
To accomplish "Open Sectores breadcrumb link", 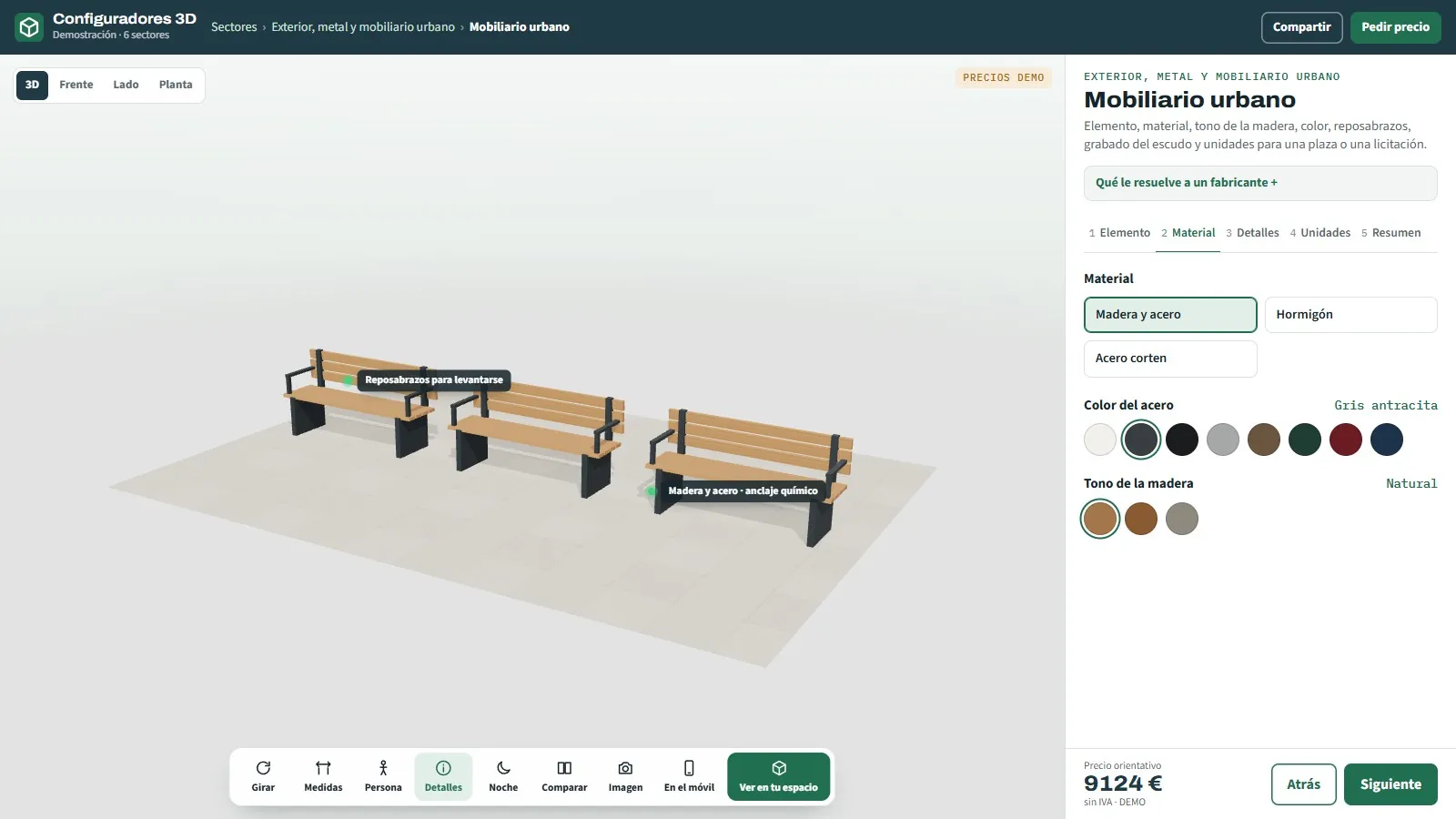I will tap(234, 27).
